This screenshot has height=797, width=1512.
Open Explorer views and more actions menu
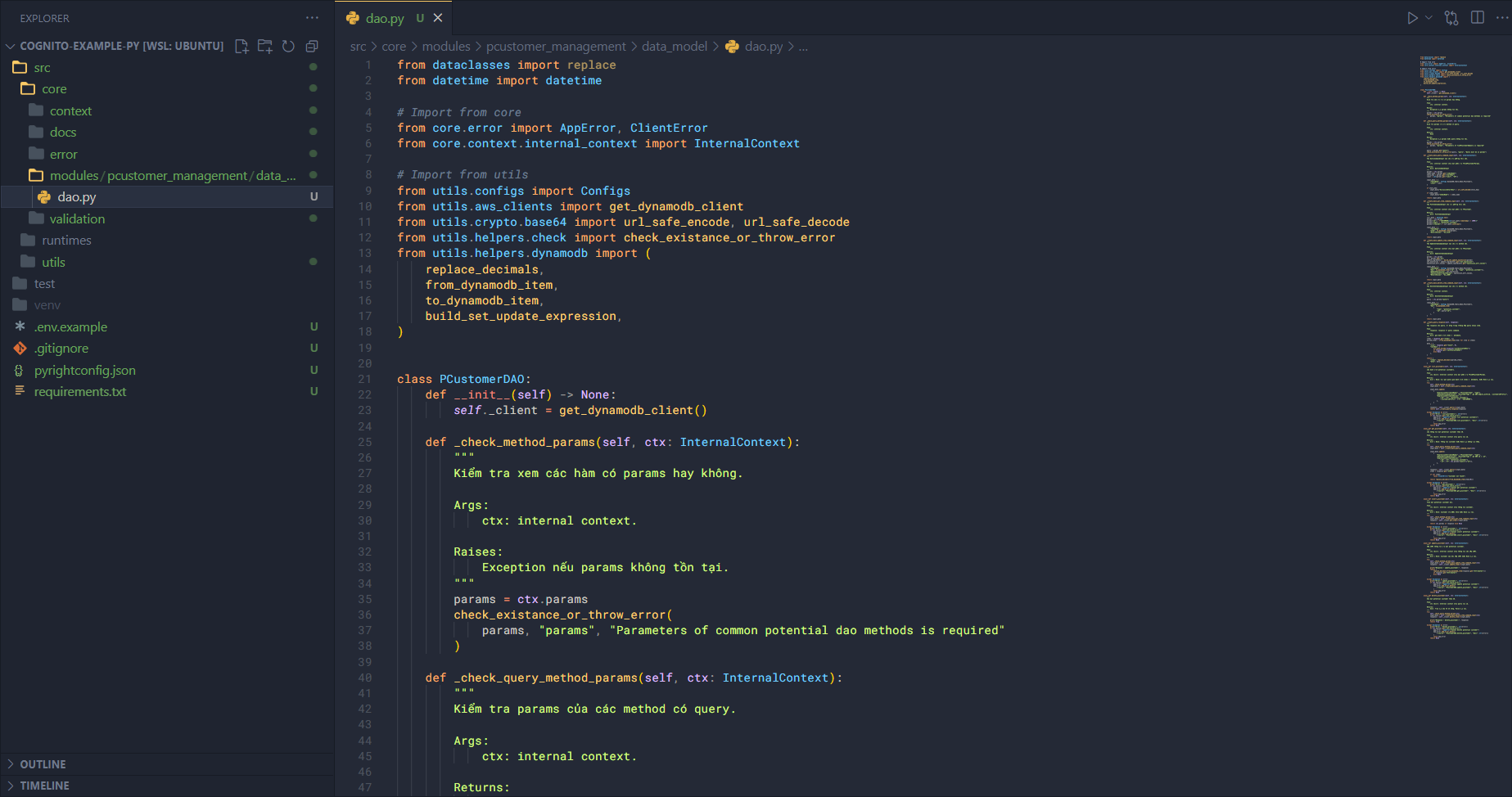pos(312,18)
